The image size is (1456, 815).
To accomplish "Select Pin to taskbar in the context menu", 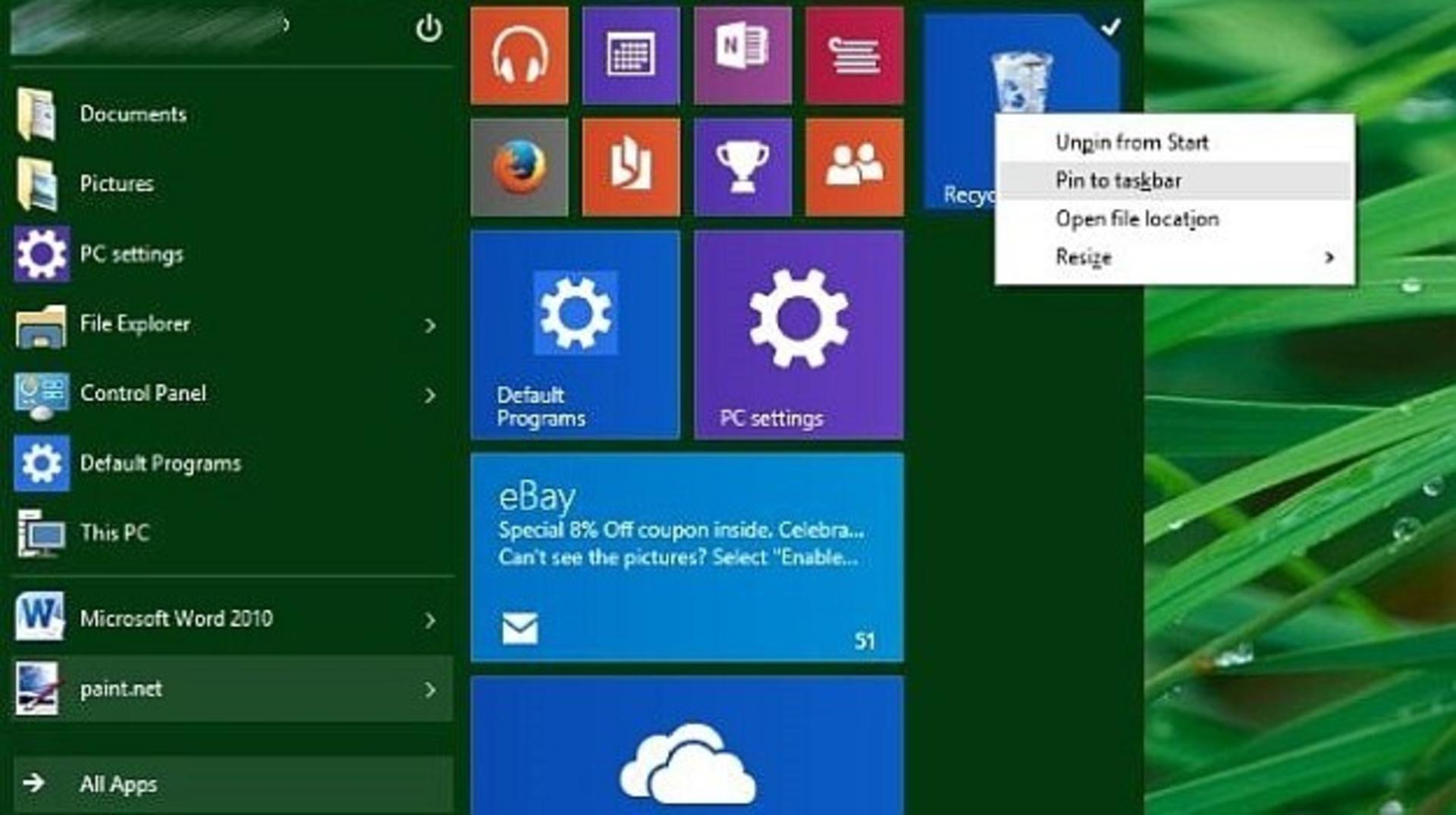I will click(1175, 180).
